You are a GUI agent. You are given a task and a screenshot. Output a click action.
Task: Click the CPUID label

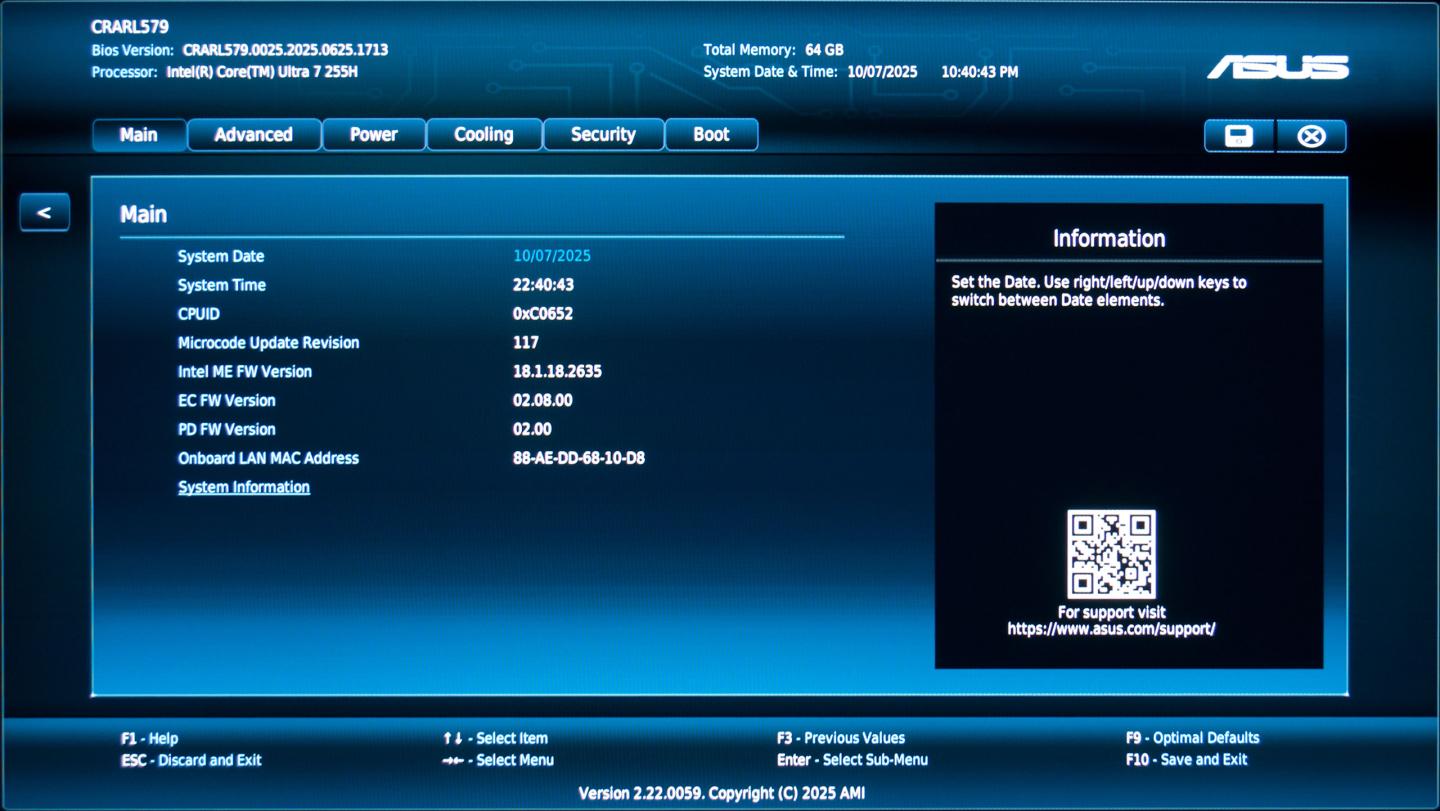pyautogui.click(x=199, y=314)
